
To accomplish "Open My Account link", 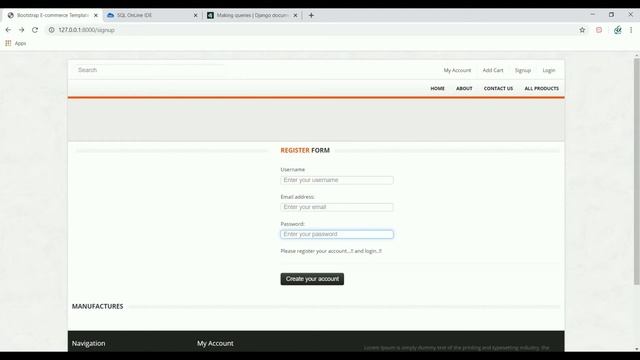I will click(457, 70).
